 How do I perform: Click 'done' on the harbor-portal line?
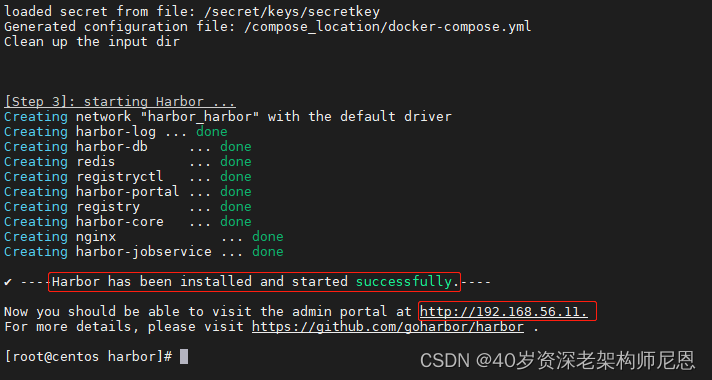(x=236, y=192)
